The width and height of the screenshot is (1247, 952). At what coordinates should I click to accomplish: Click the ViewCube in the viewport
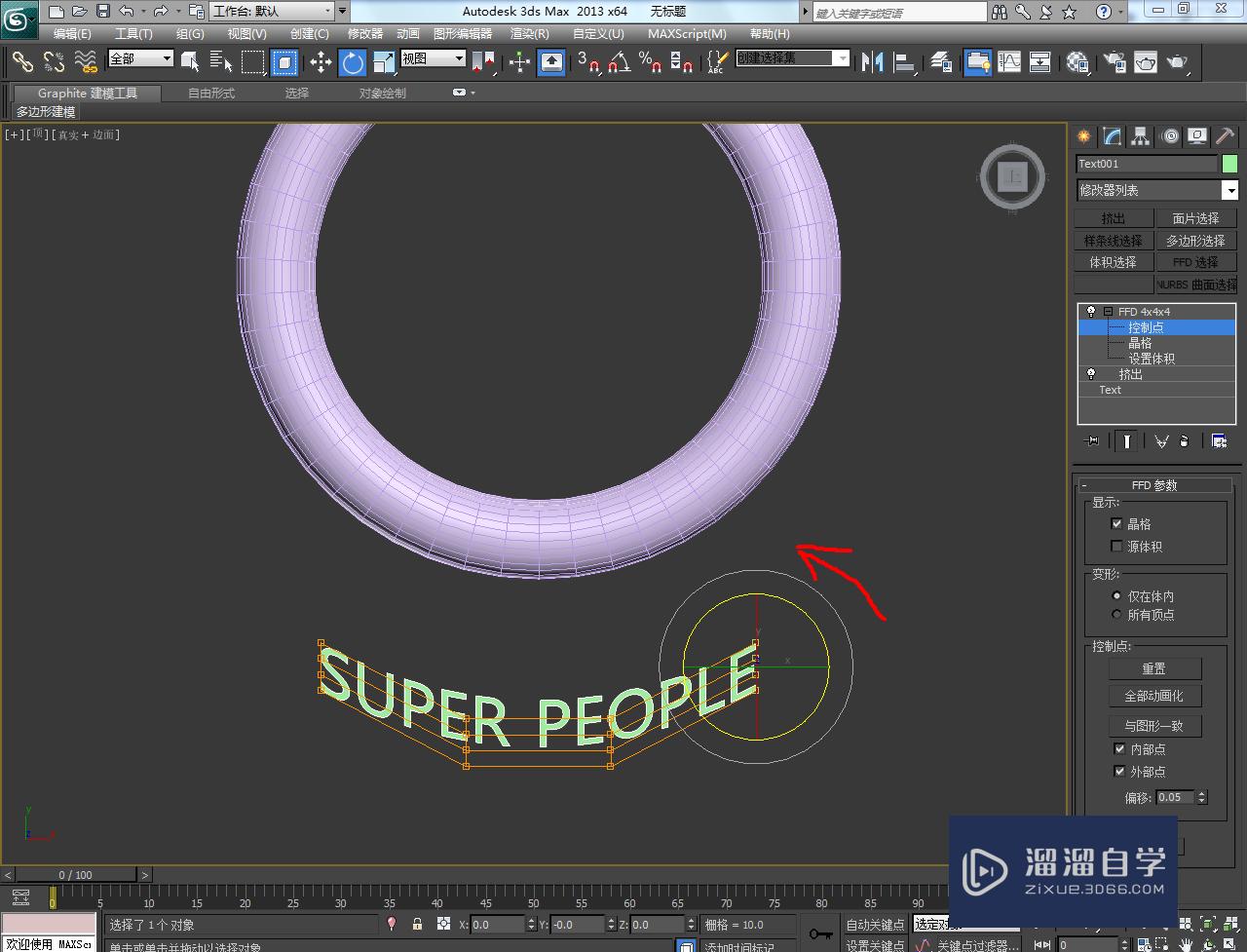1013,176
